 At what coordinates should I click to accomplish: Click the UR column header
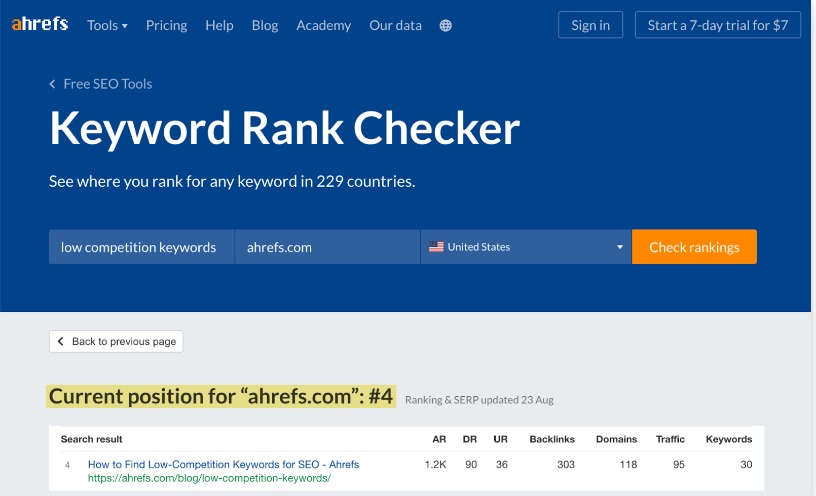[x=501, y=439]
